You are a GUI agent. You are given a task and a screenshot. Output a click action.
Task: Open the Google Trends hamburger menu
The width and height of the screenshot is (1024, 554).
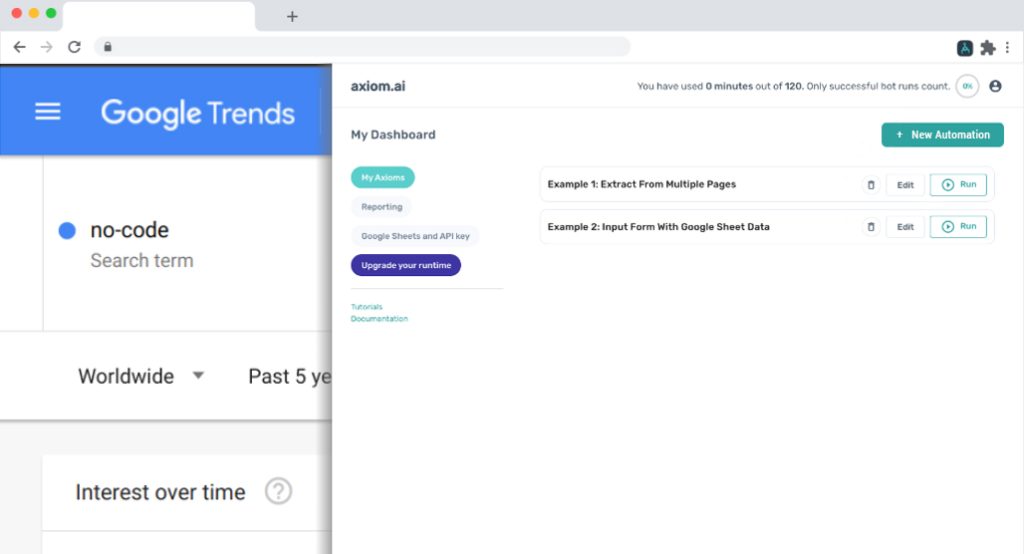(48, 111)
